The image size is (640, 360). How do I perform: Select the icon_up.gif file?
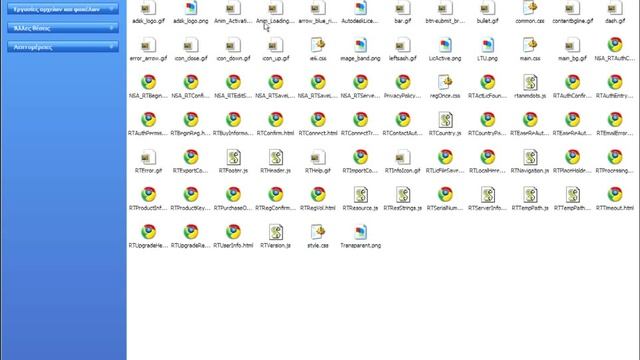click(x=276, y=45)
